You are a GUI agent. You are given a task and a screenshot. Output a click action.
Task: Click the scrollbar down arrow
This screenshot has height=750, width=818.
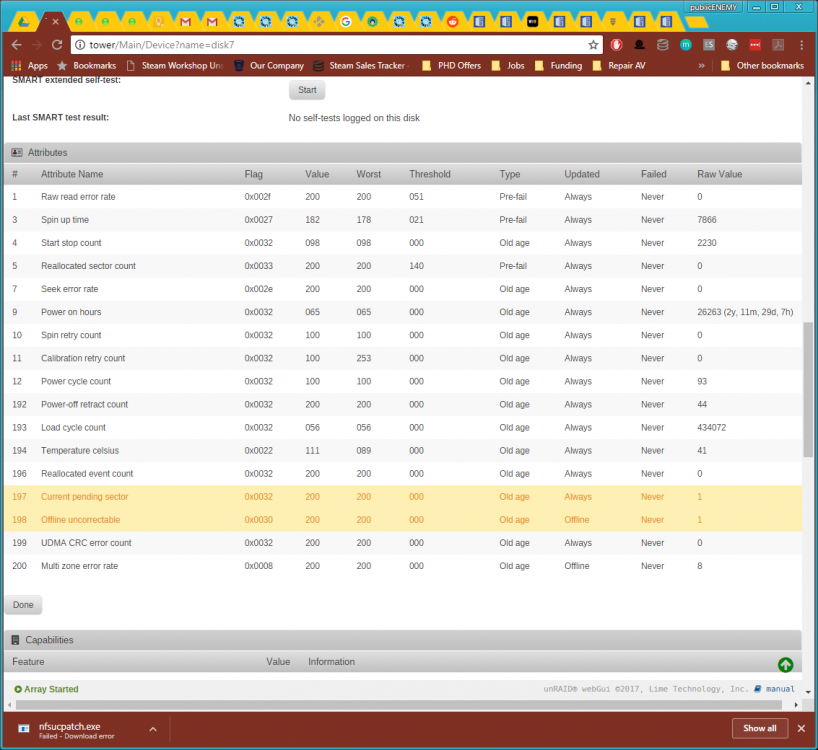tap(808, 692)
